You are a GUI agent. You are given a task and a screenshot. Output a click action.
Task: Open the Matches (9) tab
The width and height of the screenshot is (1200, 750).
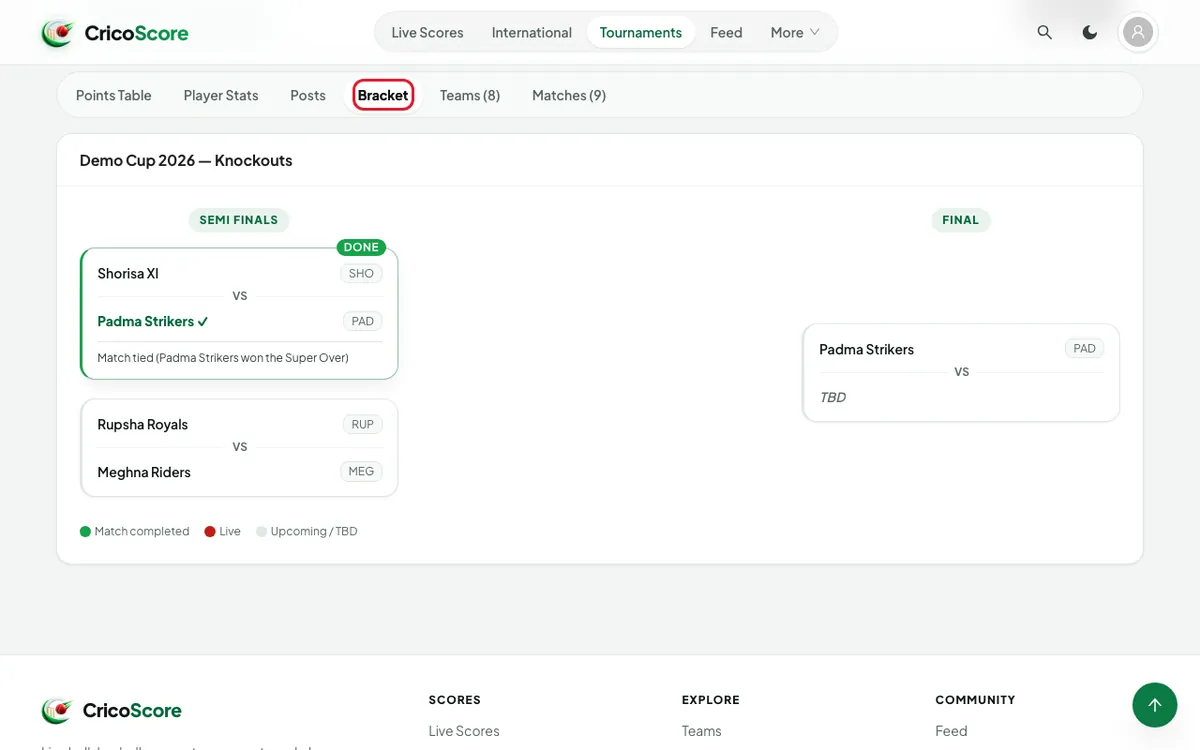(x=569, y=95)
